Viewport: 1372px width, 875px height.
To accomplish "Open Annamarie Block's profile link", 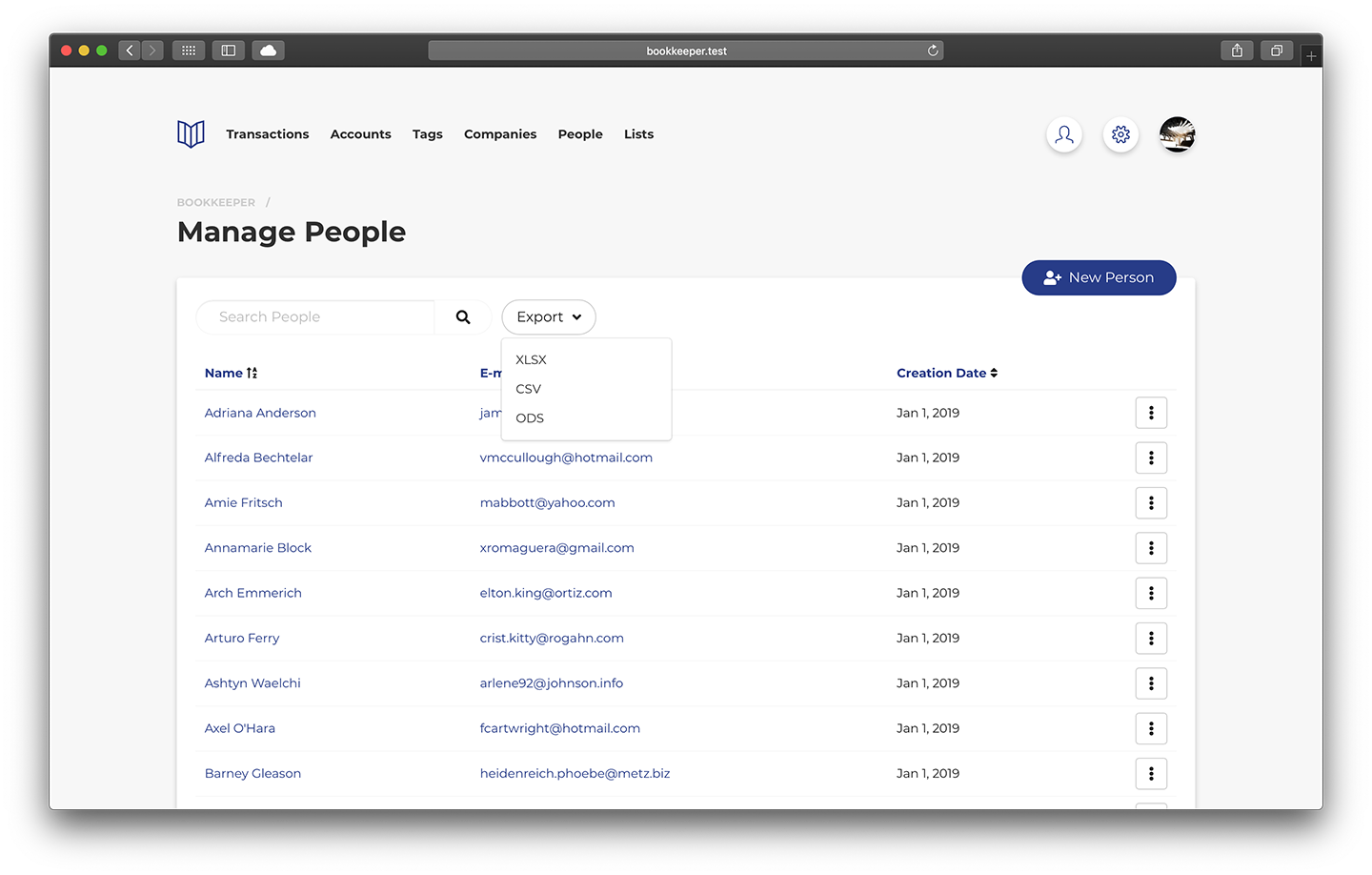I will tap(257, 548).
